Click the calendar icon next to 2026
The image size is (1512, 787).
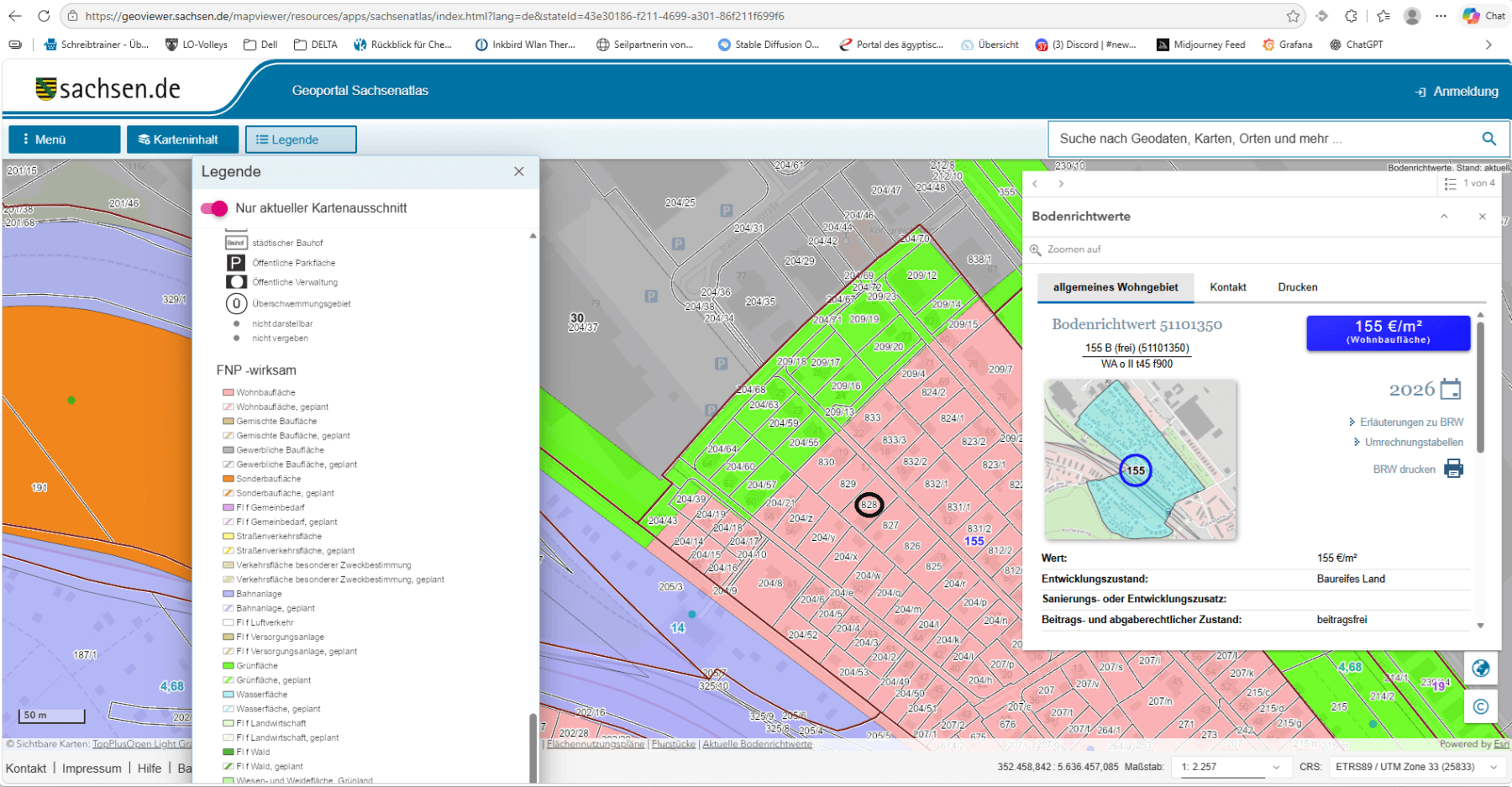(x=1451, y=389)
